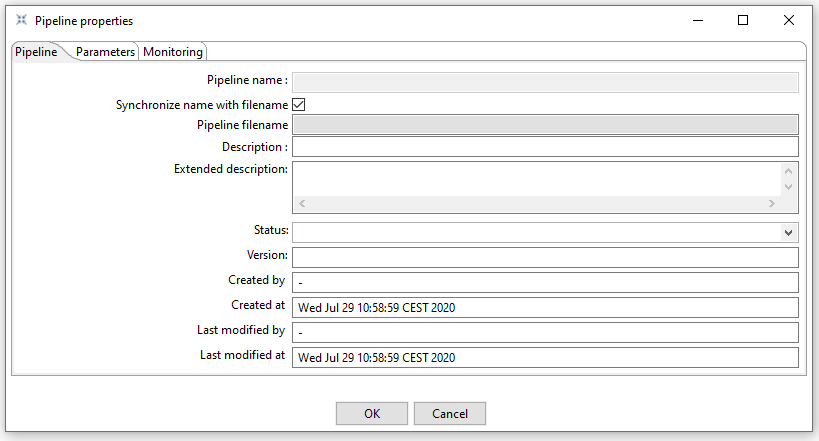Click the Created at date field
This screenshot has width=819, height=441.
click(544, 307)
